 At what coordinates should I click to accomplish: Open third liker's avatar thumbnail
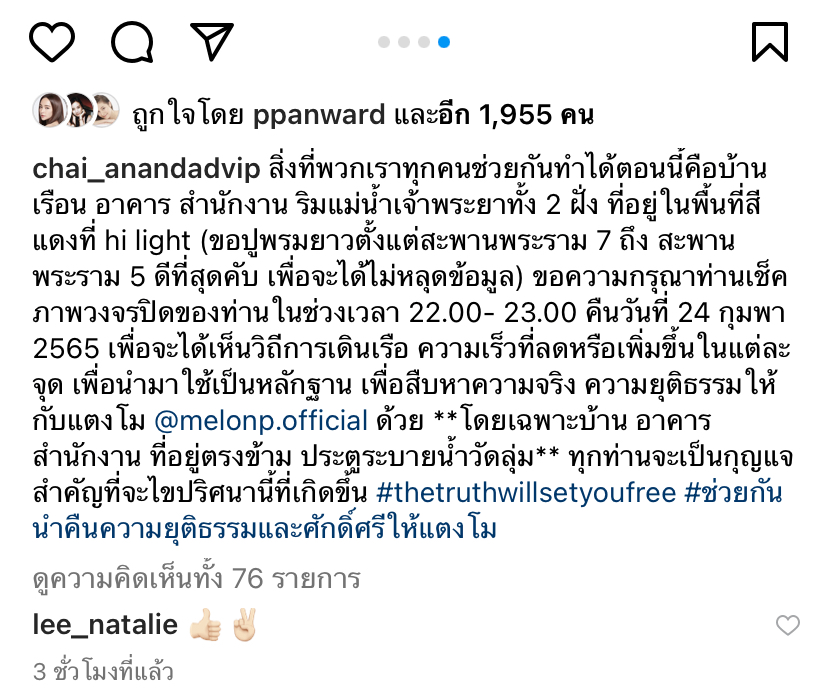pos(105,110)
